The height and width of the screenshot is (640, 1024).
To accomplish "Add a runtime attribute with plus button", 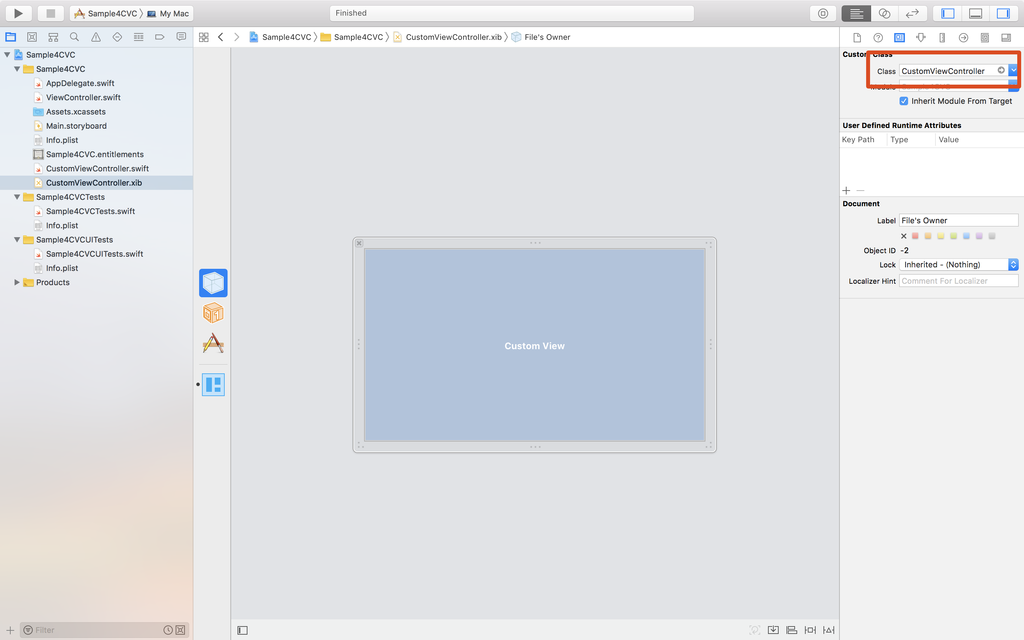I will [x=846, y=191].
